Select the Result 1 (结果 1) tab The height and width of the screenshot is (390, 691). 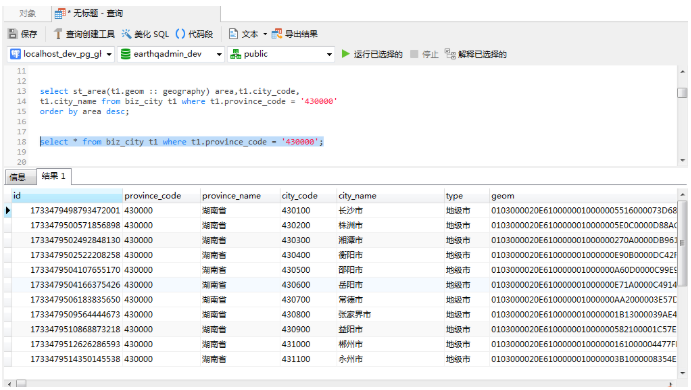(x=53, y=176)
